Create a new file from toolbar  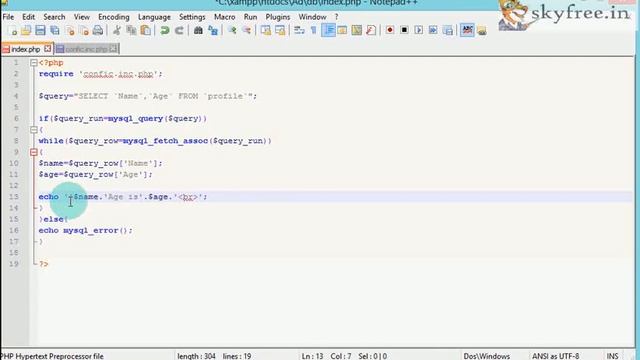pos(13,31)
